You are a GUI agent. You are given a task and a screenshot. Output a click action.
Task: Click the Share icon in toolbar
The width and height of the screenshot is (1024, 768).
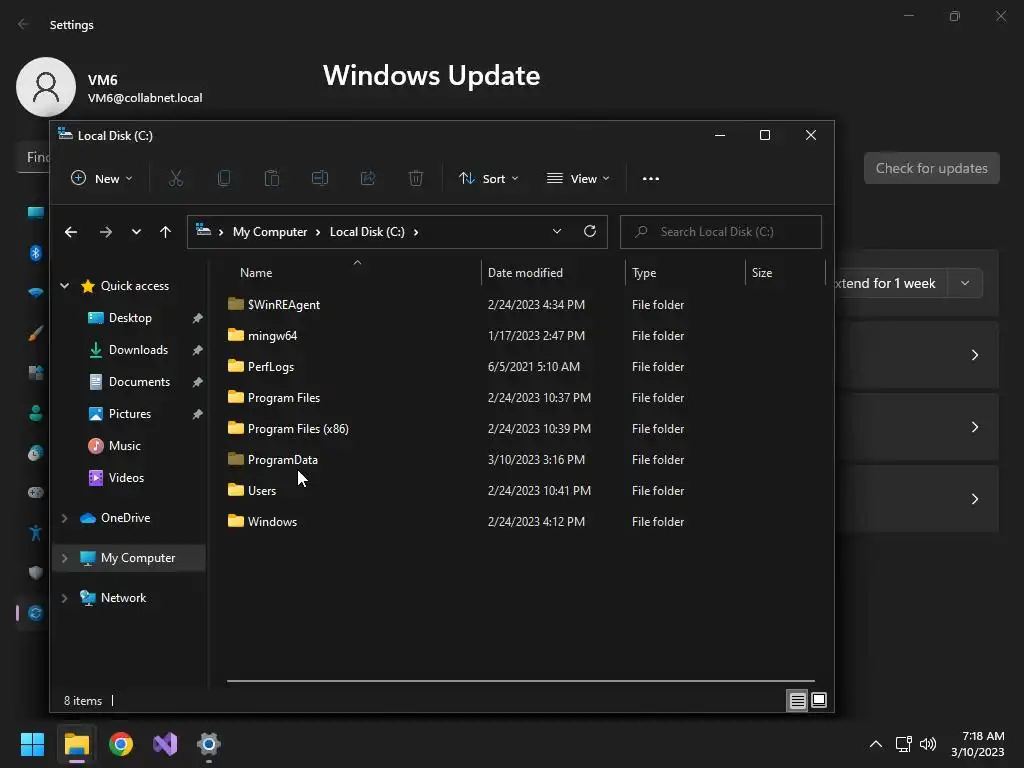point(368,178)
